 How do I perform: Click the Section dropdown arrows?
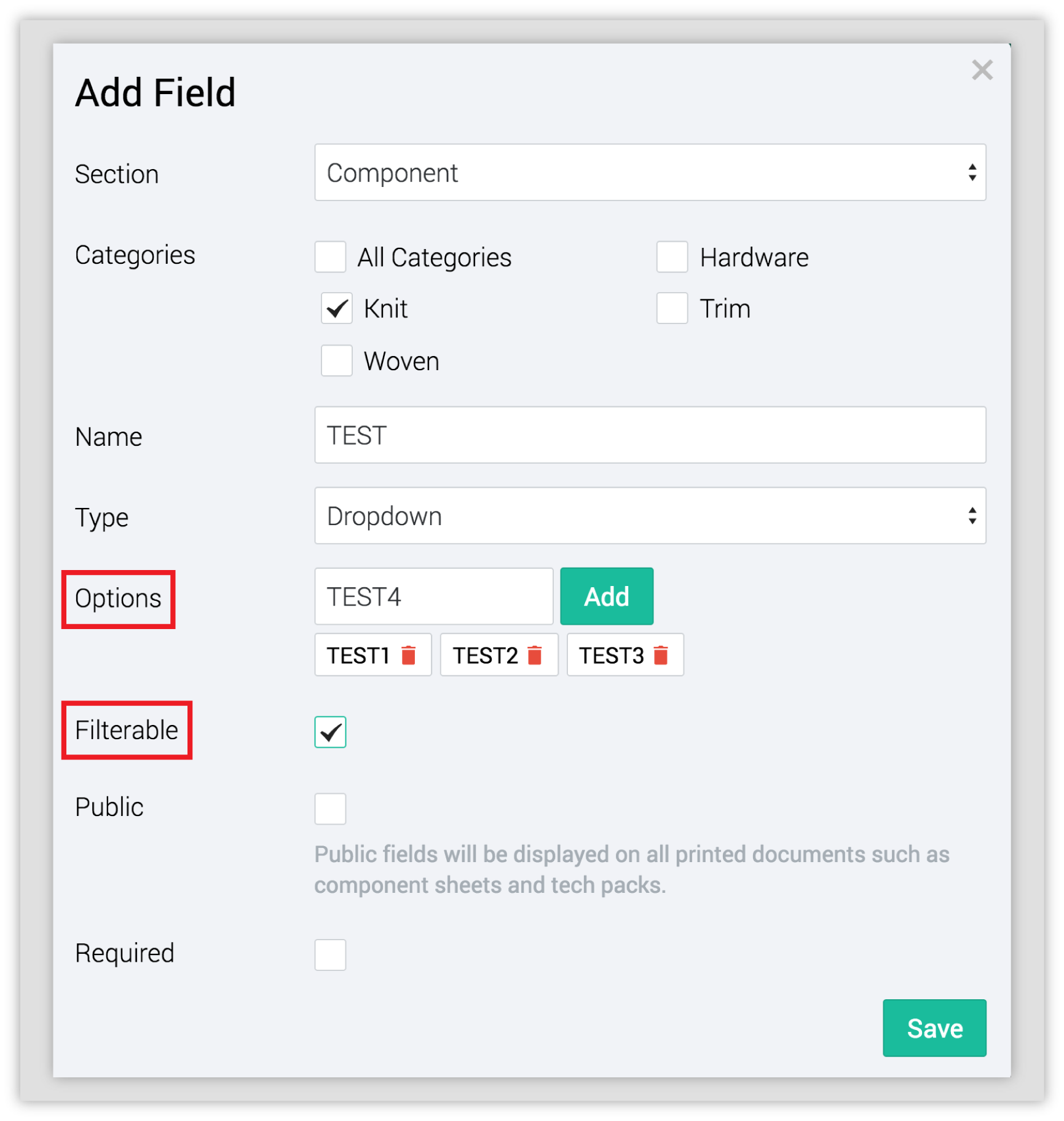coord(972,173)
